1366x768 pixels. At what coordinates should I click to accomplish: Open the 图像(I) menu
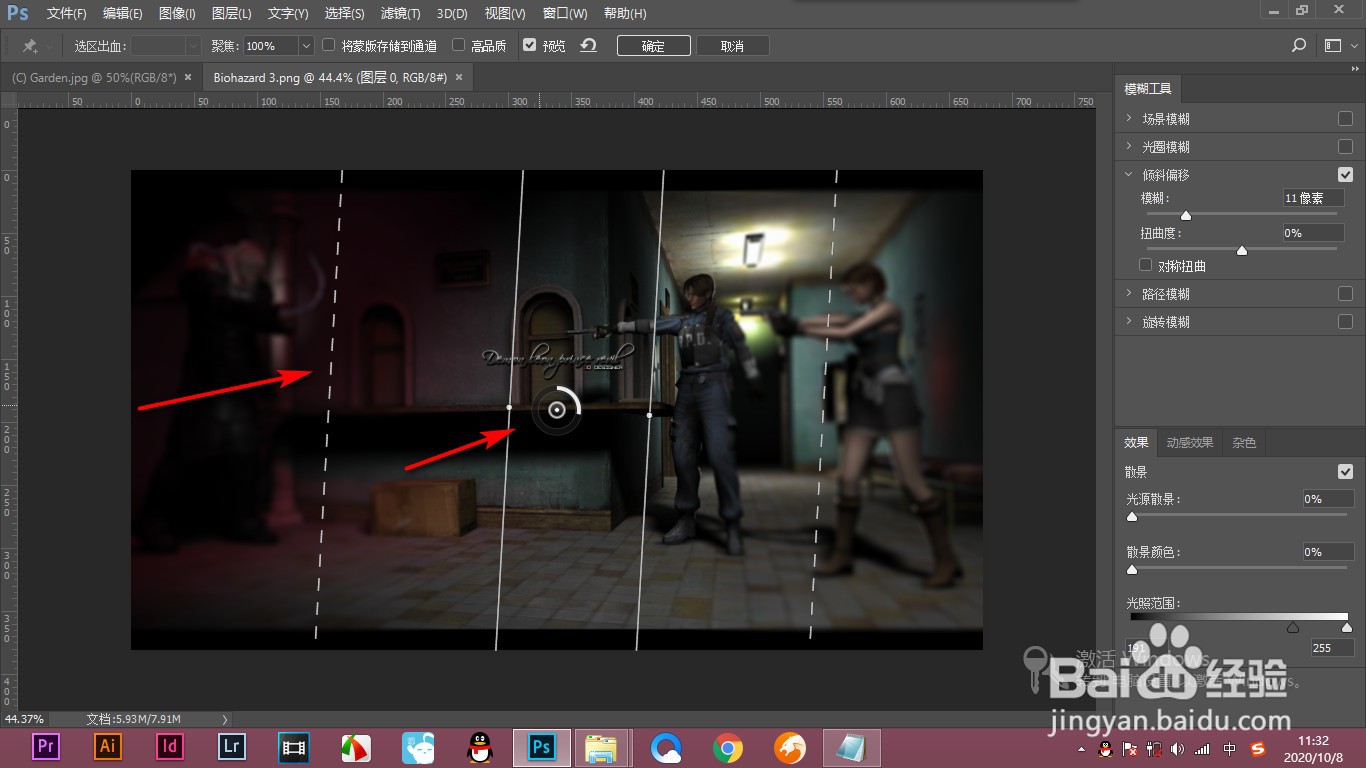click(177, 14)
